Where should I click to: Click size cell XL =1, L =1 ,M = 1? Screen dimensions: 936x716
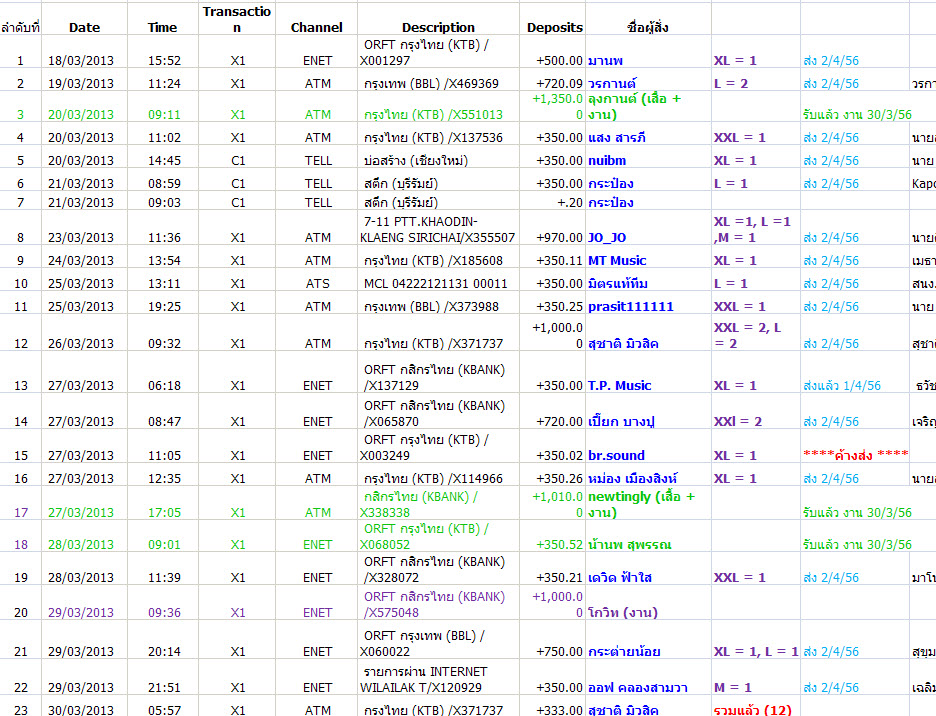(756, 229)
